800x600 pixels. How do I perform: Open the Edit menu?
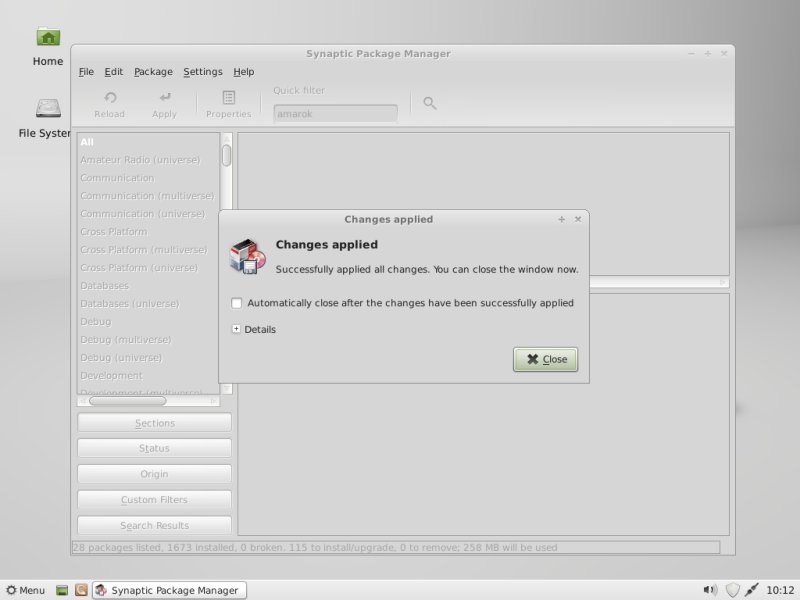(114, 72)
